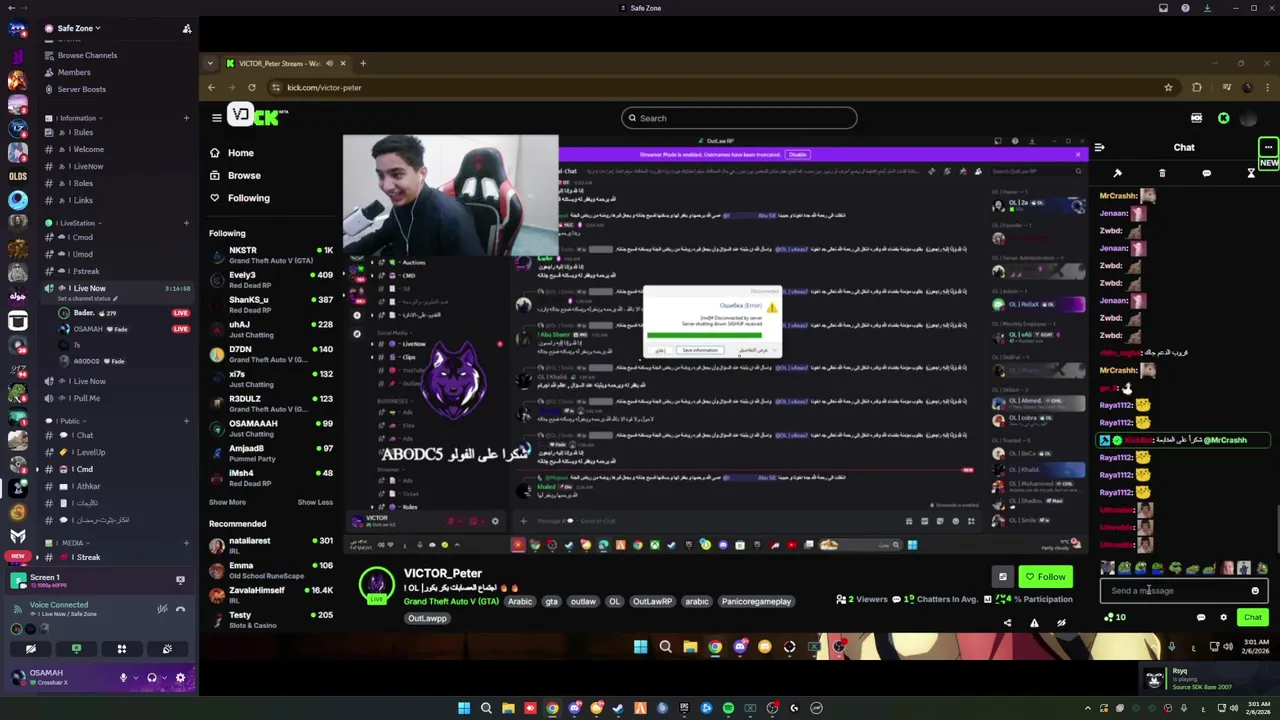
Task: Click the Arabic stream tag
Action: [x=520, y=602]
